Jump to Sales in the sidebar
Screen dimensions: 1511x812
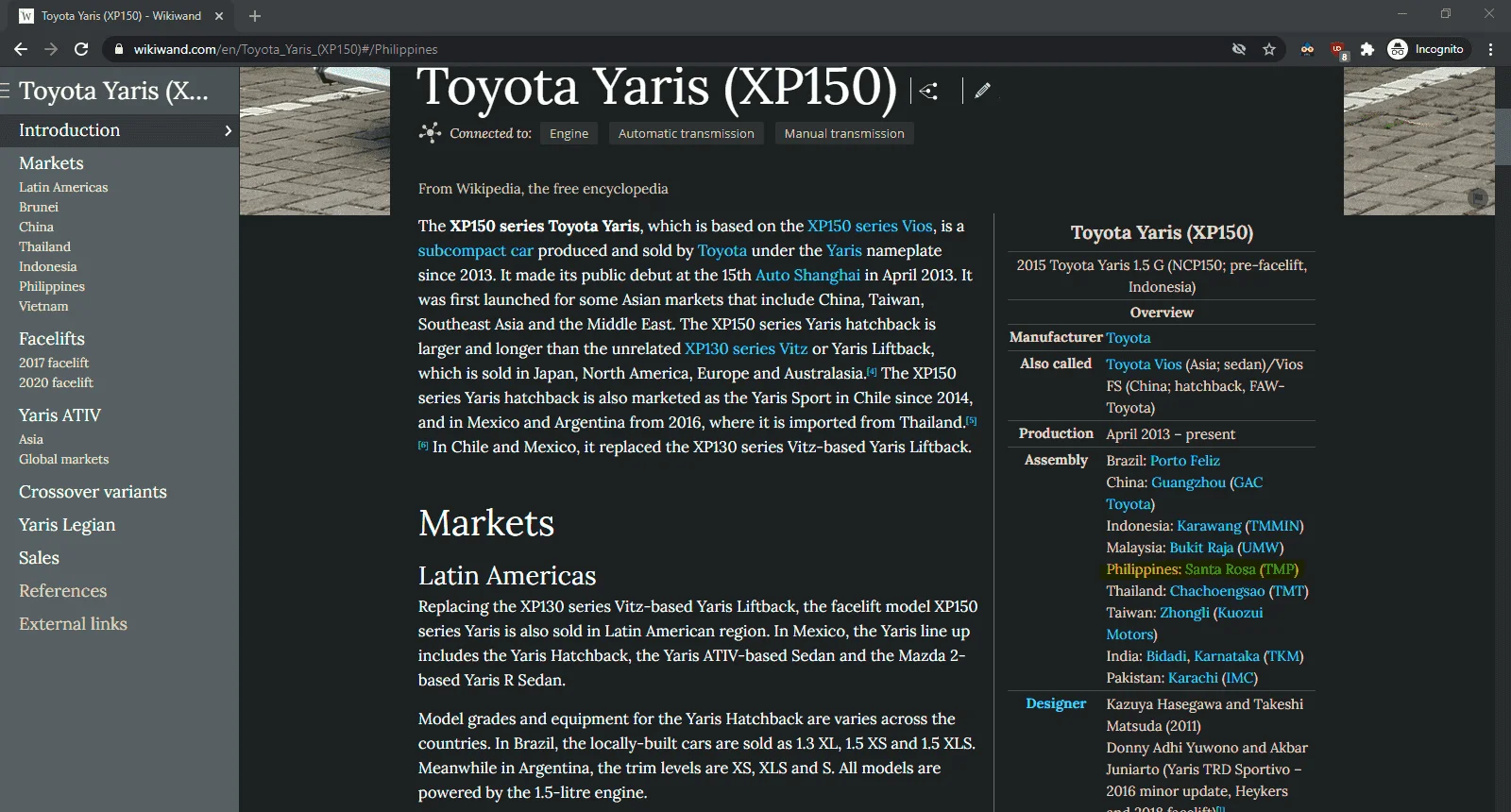pos(39,558)
